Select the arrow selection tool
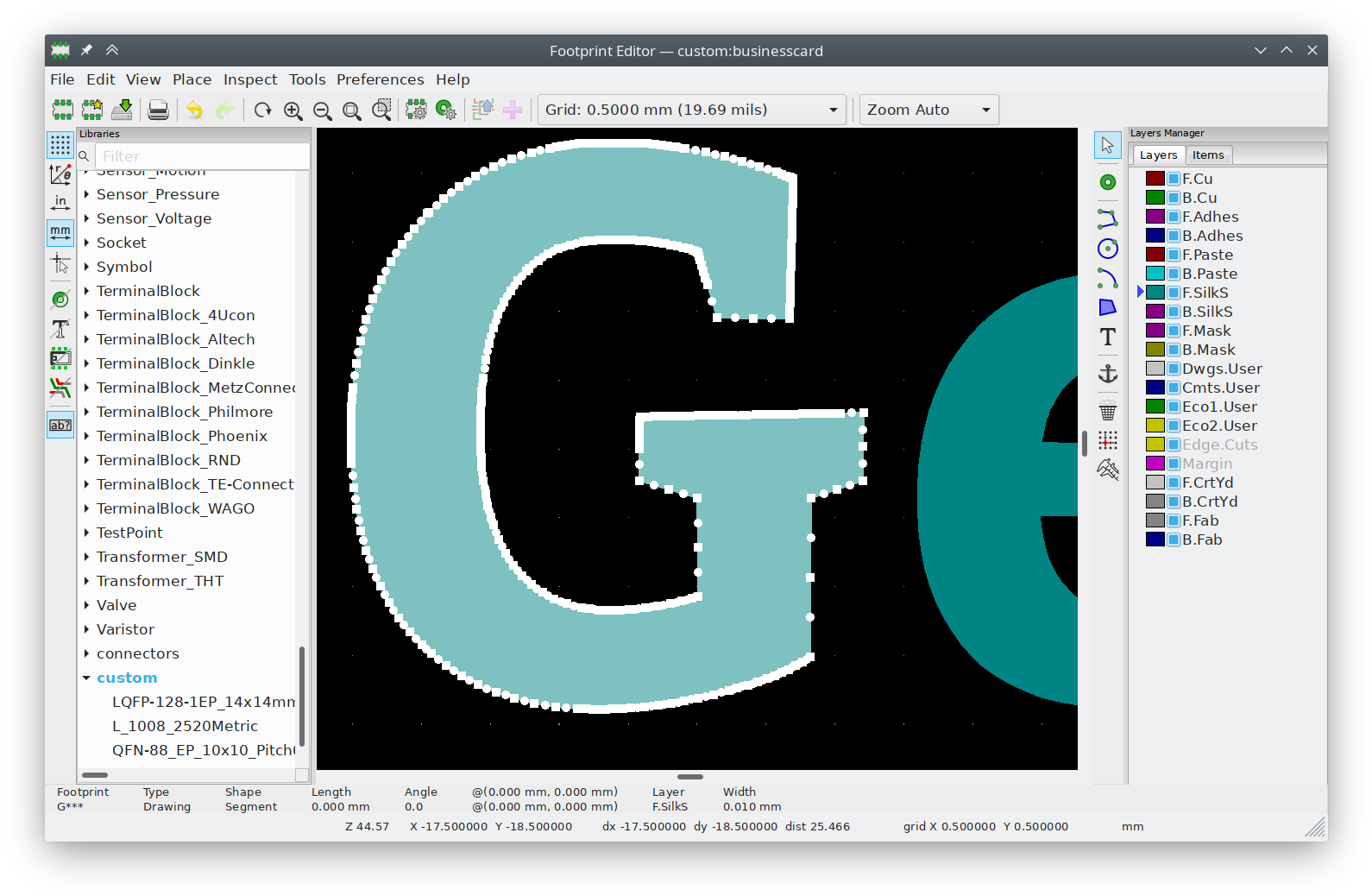This screenshot has width=1372, height=896. tap(1108, 145)
